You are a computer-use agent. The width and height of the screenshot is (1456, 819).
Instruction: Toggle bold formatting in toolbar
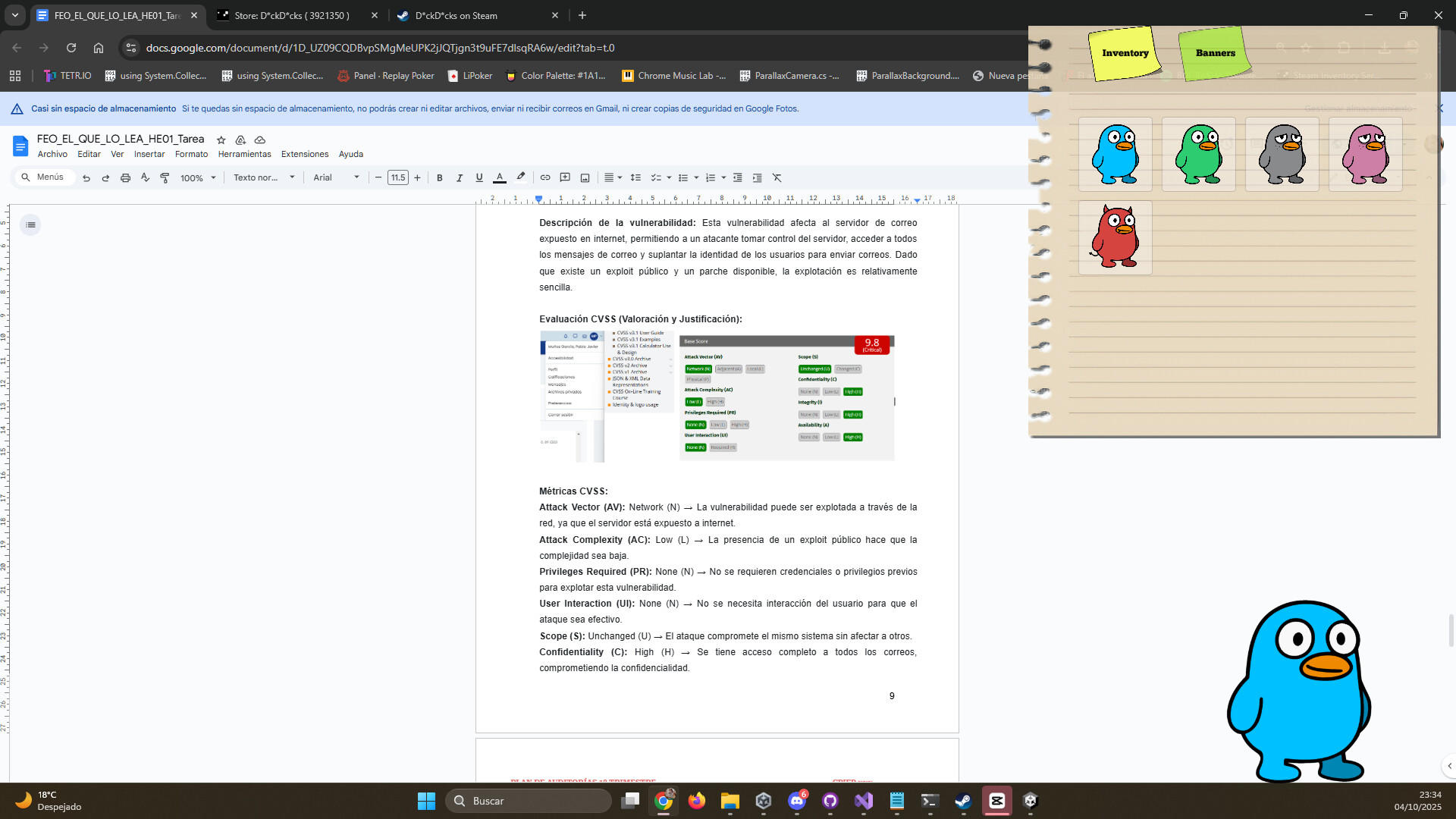coord(440,177)
